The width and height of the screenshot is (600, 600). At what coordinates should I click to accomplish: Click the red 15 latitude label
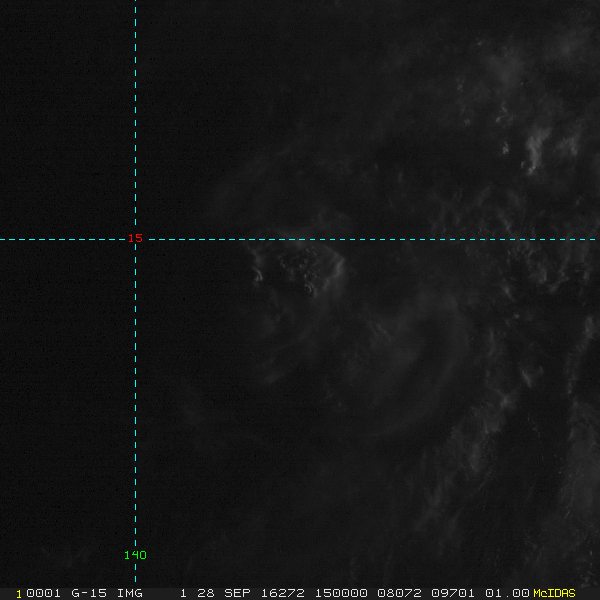click(x=135, y=238)
